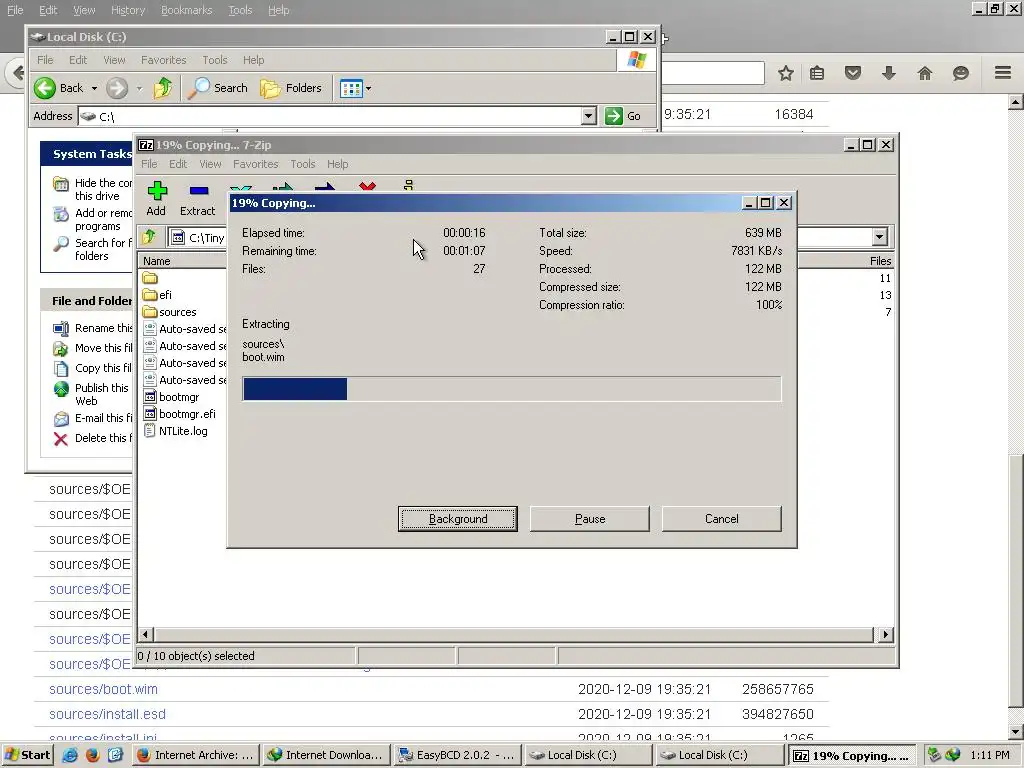Click the Forward arrow in Local Disk window

click(x=117, y=88)
